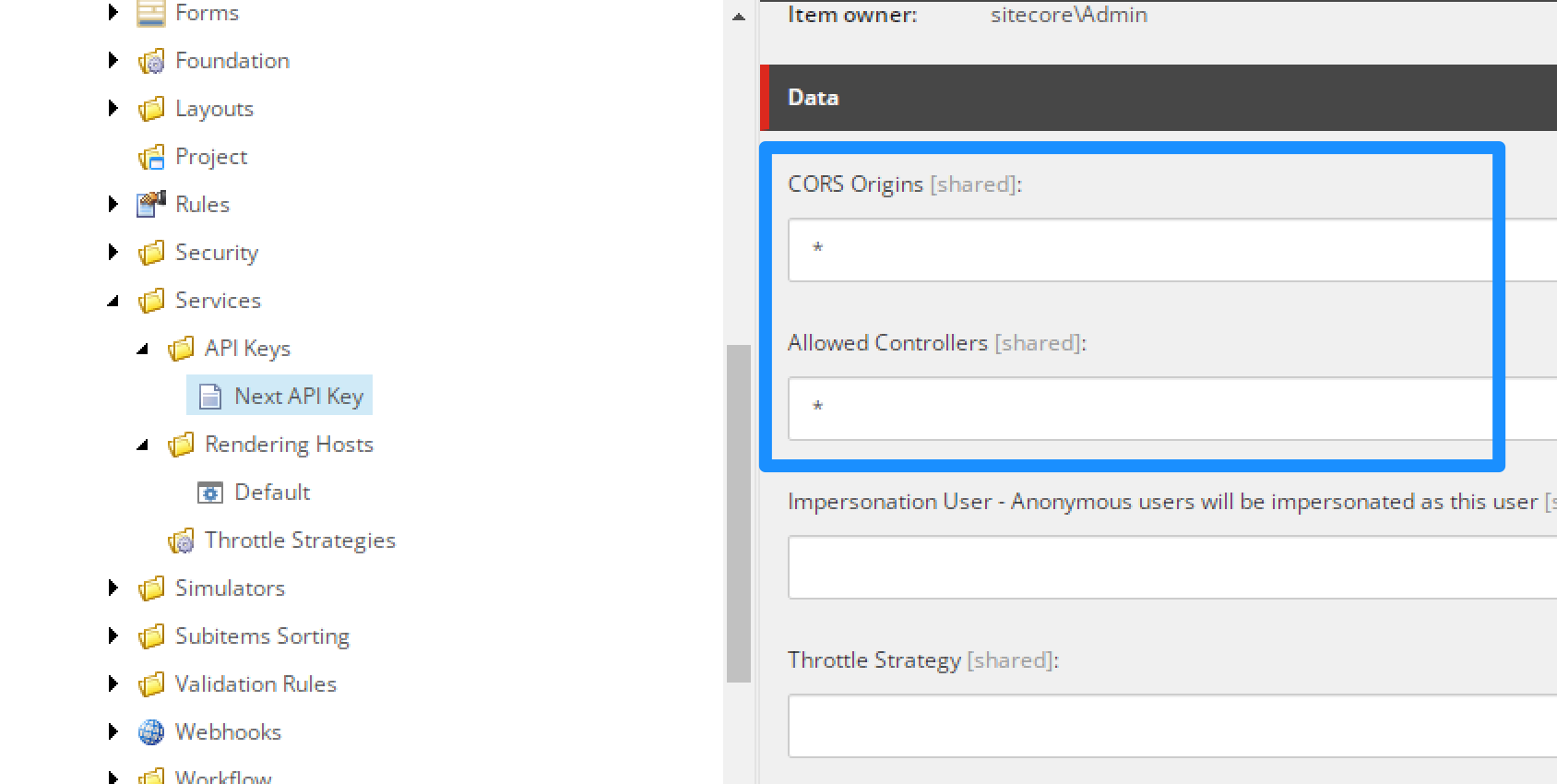Click the Services folder icon
The image size is (1557, 784).
click(151, 301)
